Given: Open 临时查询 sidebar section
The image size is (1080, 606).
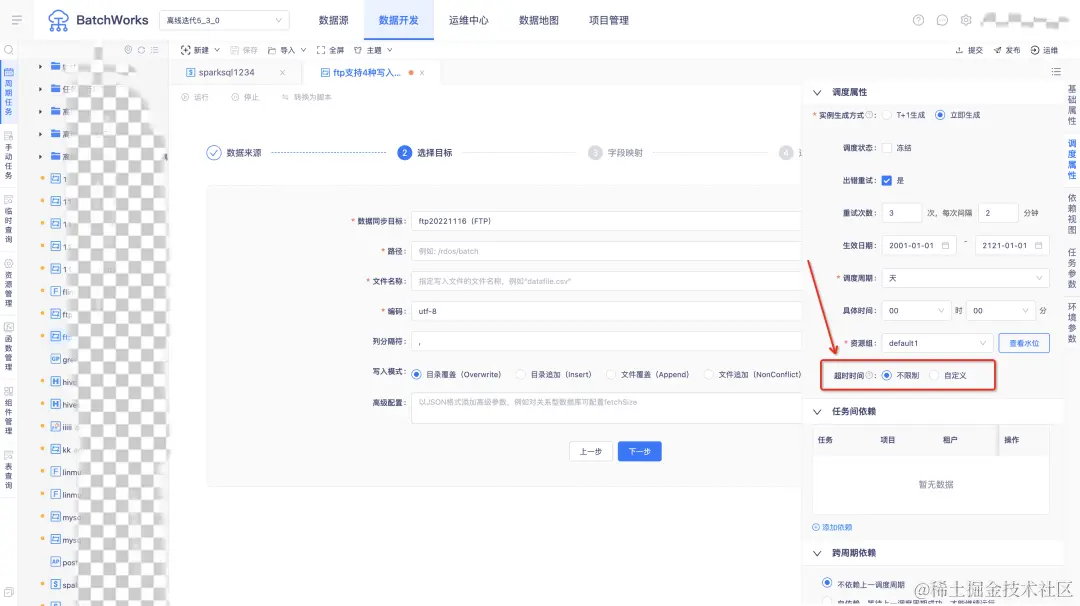Looking at the screenshot, I should tap(9, 219).
